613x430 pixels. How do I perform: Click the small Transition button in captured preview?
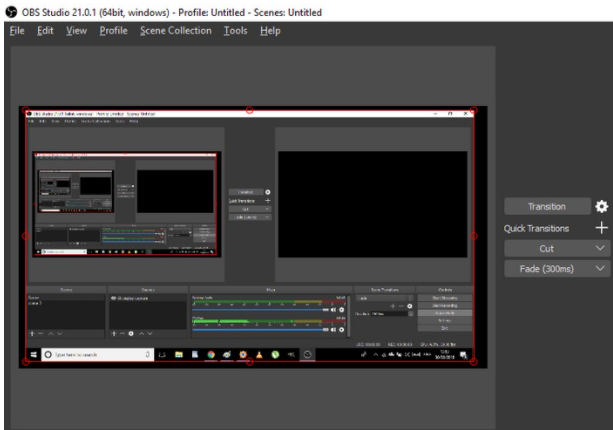tap(246, 192)
